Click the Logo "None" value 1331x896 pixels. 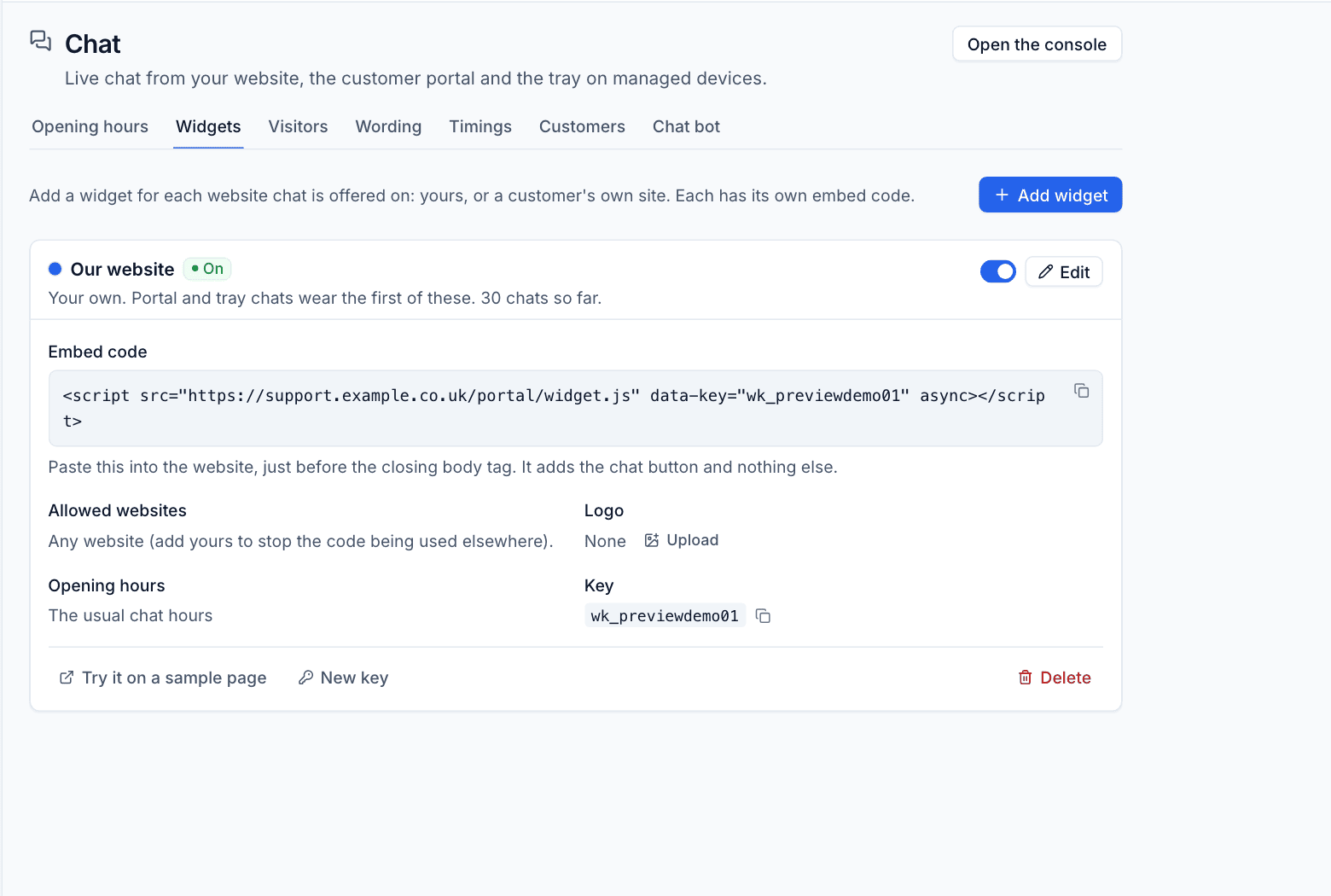pos(605,541)
